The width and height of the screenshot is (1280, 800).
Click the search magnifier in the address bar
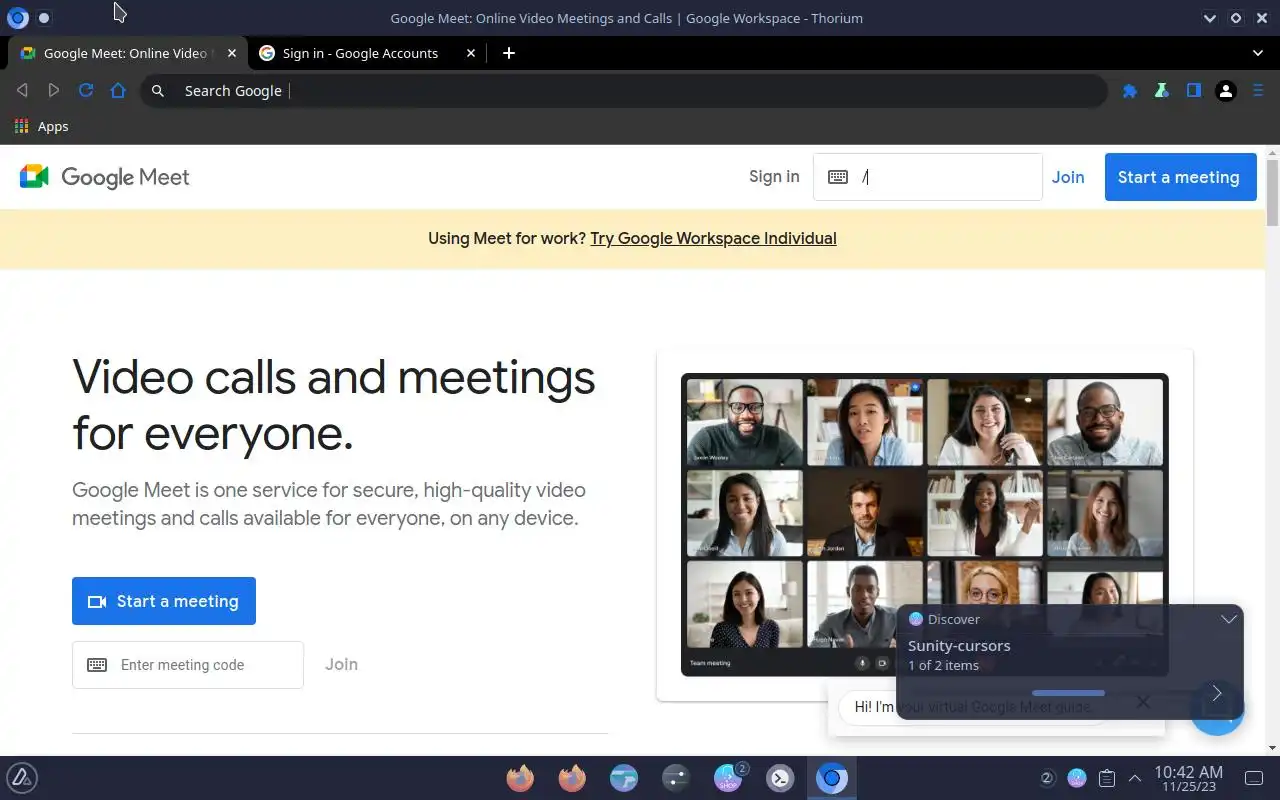pyautogui.click(x=158, y=91)
